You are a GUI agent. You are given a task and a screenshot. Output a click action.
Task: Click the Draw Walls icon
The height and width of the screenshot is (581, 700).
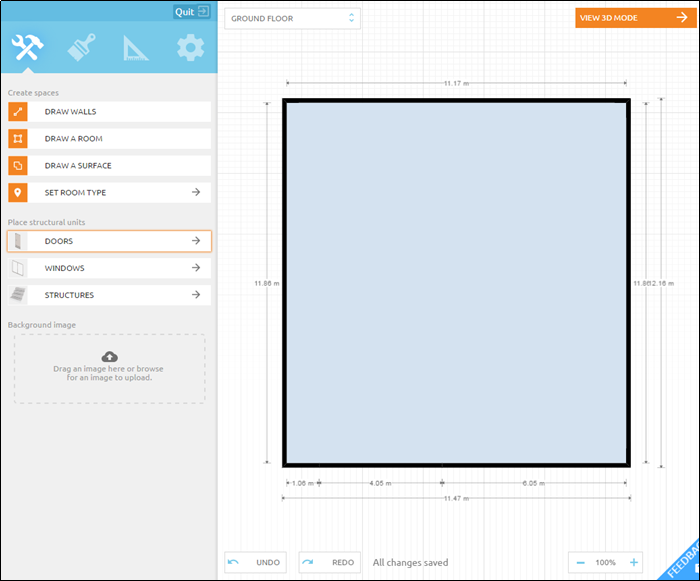tap(18, 112)
